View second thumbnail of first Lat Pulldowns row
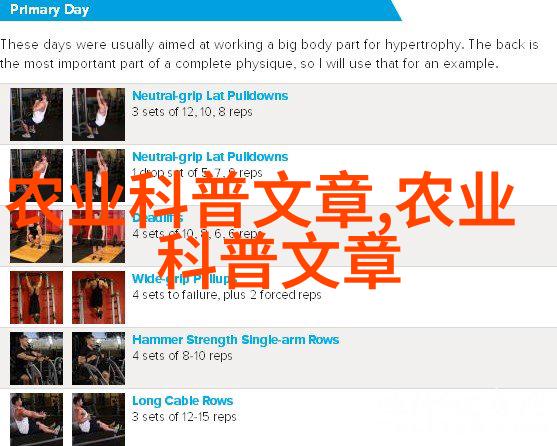This screenshot has width=557, height=446. pos(98,114)
